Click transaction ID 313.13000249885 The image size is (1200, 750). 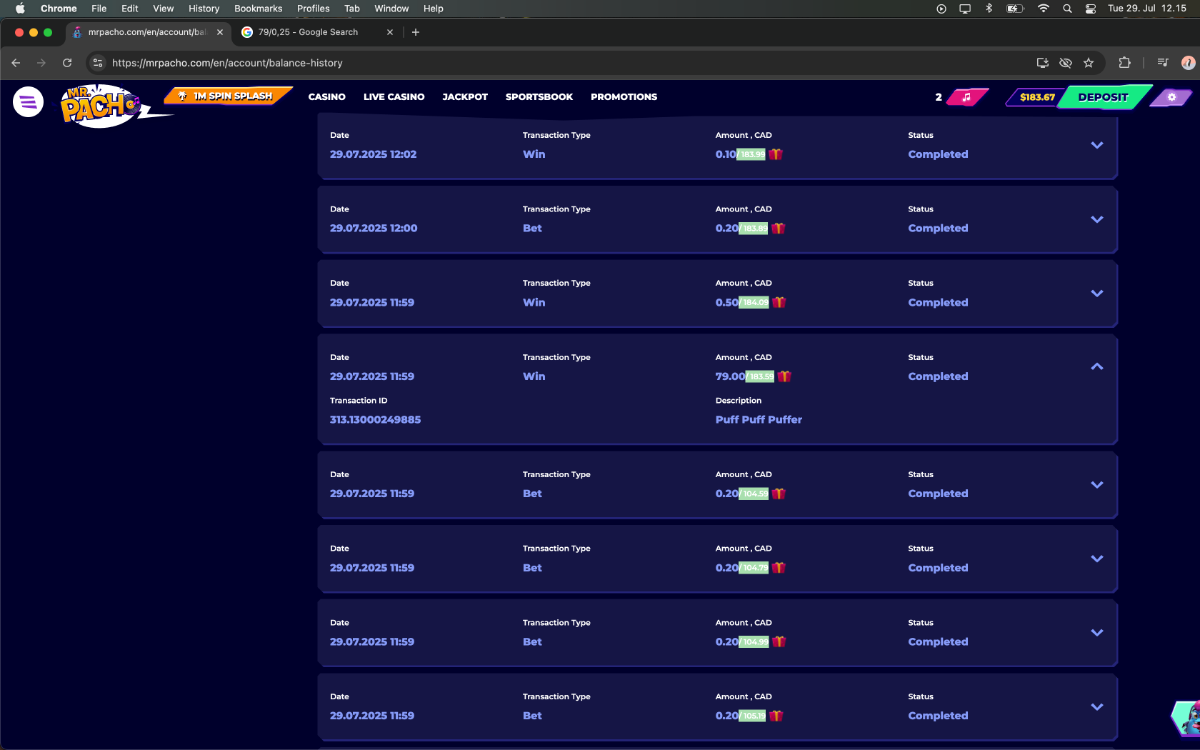coord(375,420)
